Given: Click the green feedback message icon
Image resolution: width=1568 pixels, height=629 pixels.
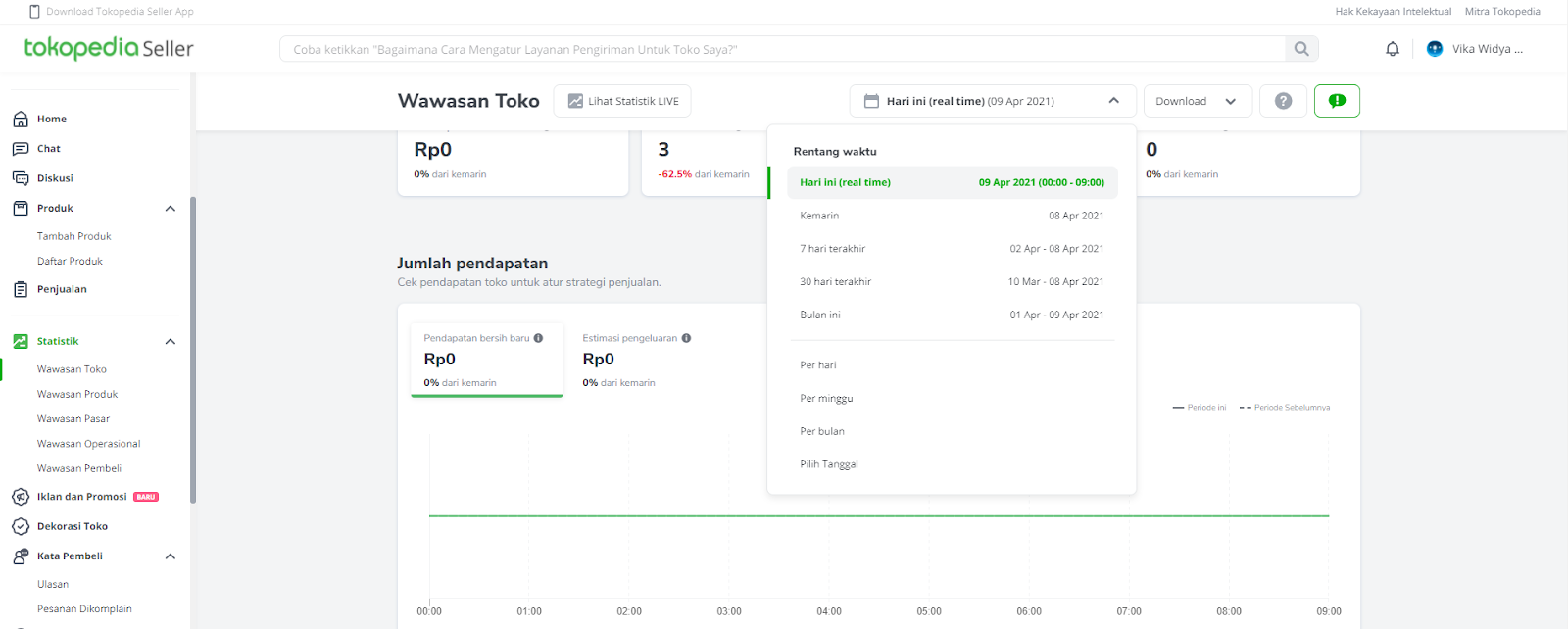Looking at the screenshot, I should 1337,101.
